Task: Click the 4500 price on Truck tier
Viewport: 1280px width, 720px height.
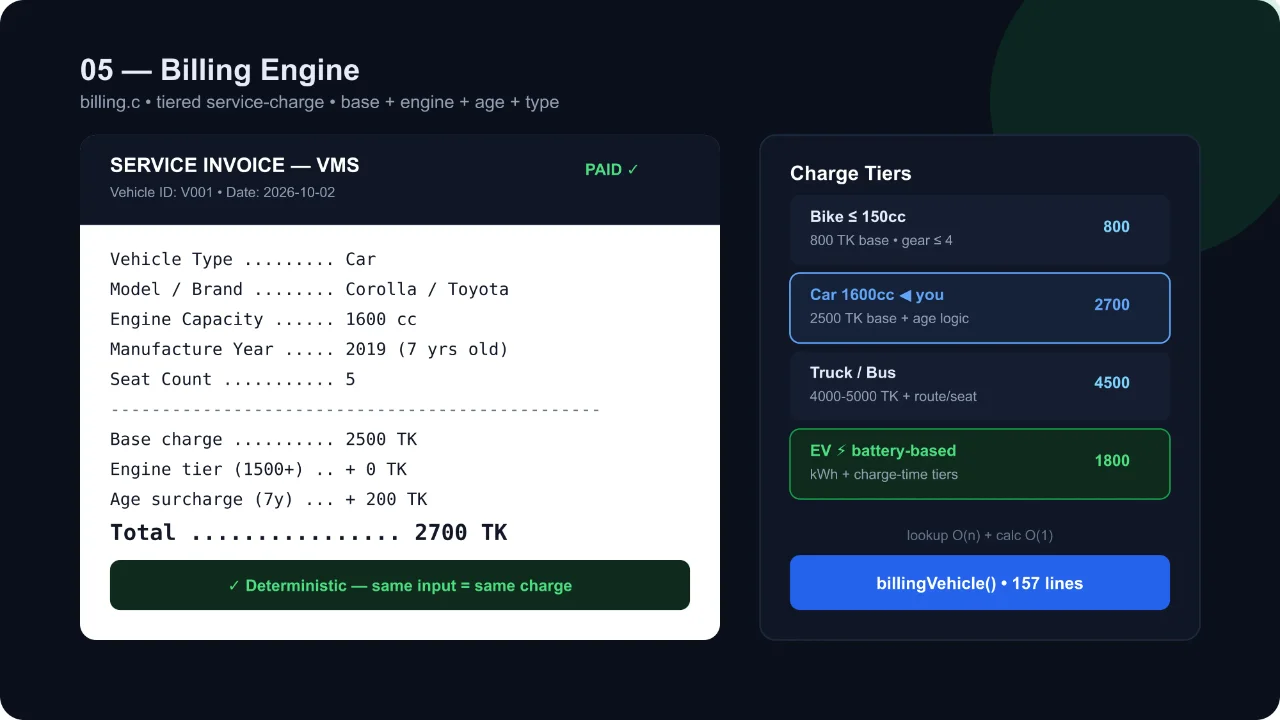Action: (1112, 383)
